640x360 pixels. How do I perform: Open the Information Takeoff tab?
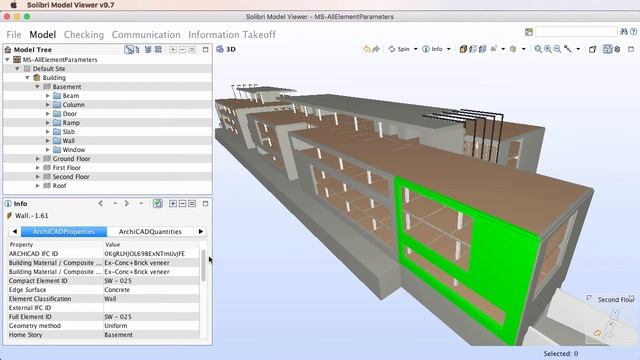click(x=232, y=35)
